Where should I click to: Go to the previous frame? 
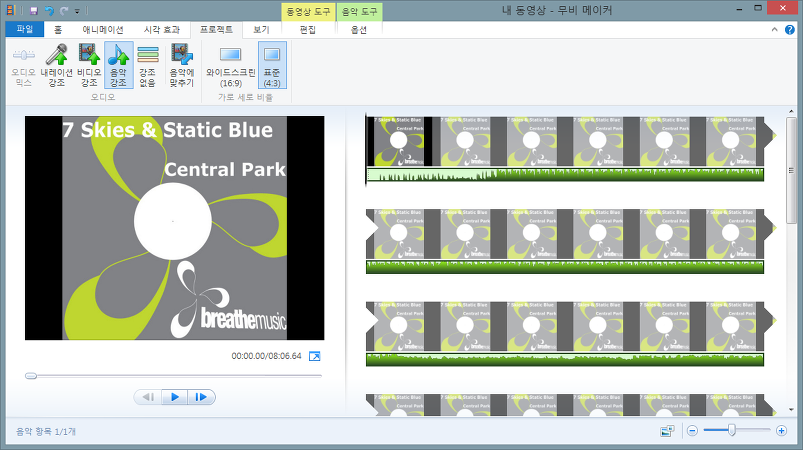148,397
